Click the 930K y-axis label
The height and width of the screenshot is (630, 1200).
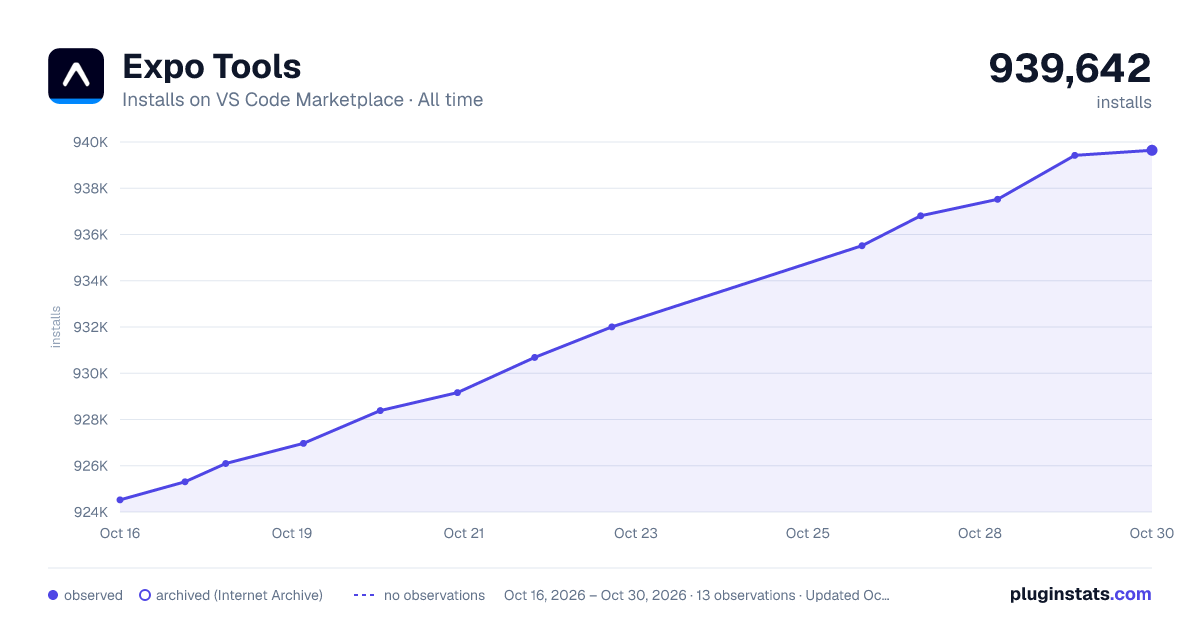click(90, 373)
